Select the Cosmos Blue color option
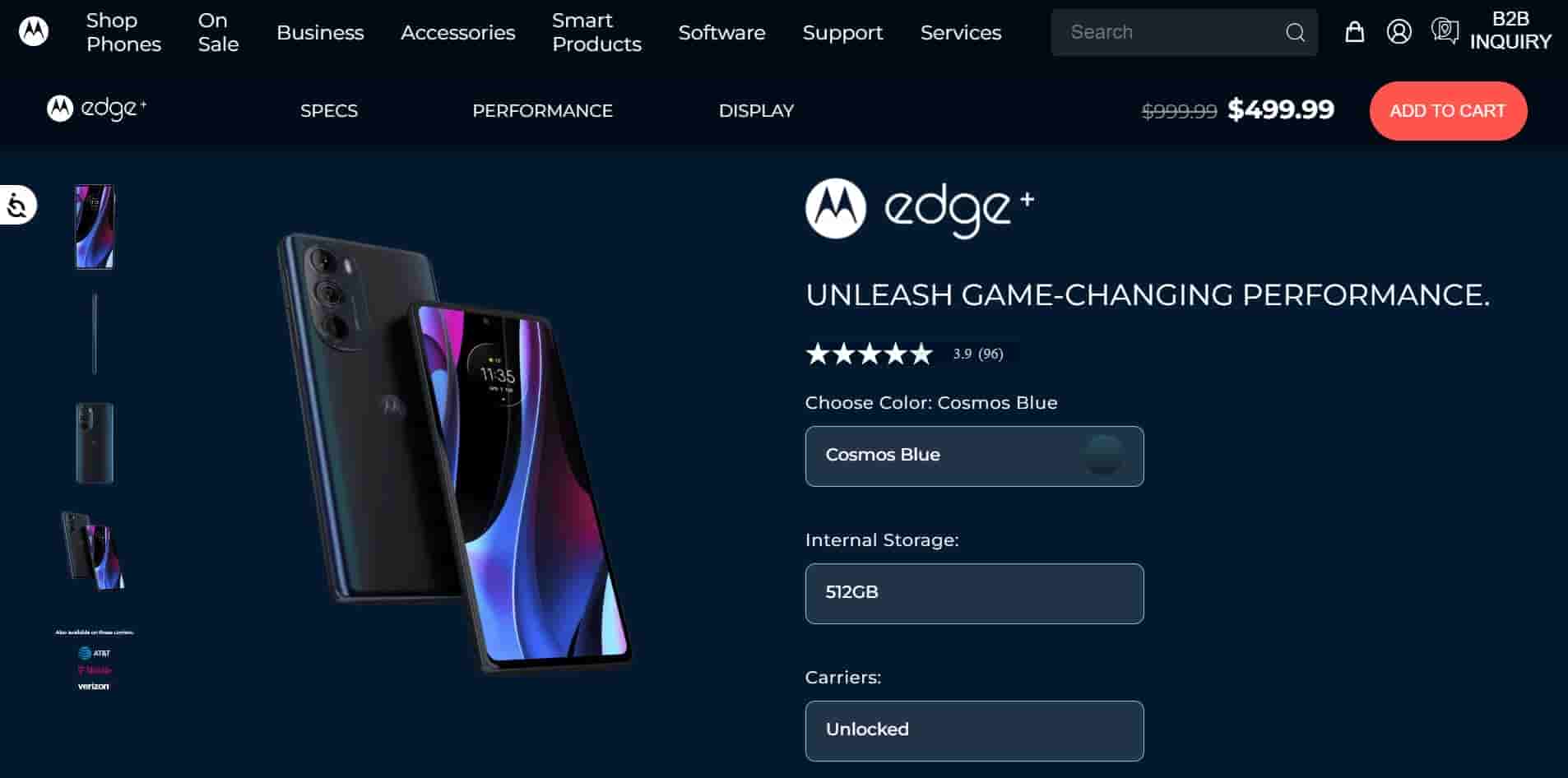This screenshot has width=1568, height=778. [974, 456]
